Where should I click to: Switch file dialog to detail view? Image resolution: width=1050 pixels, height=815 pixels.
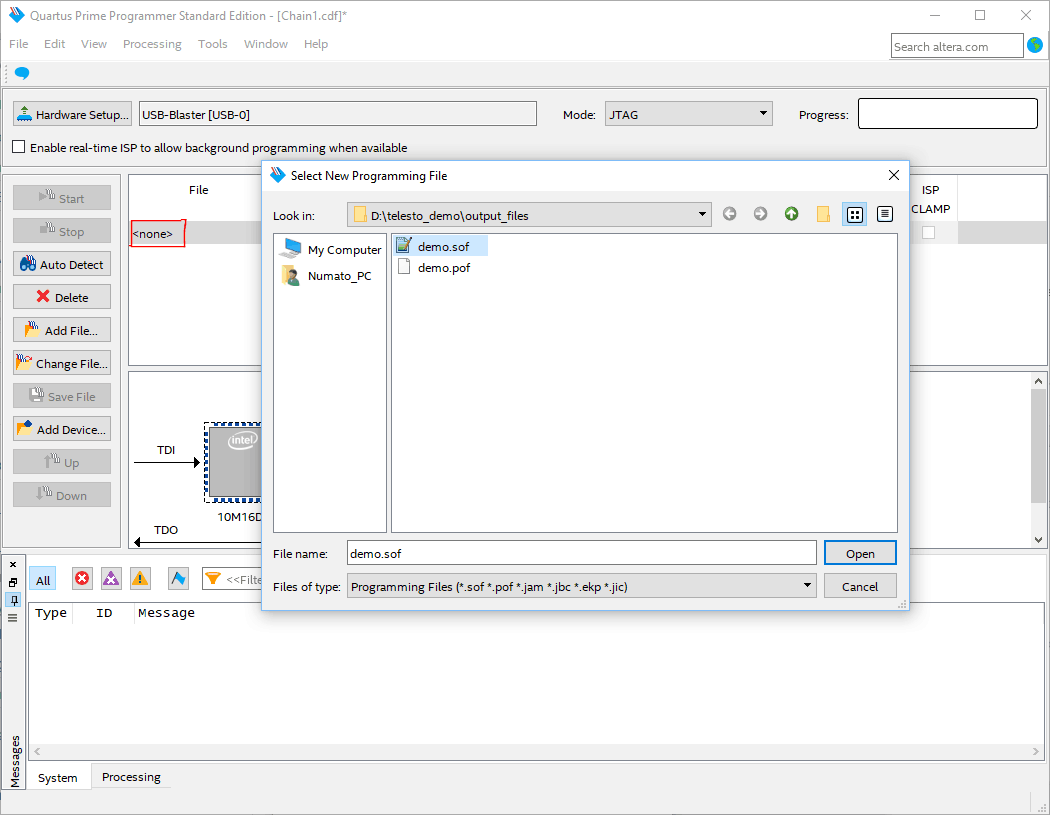[884, 214]
